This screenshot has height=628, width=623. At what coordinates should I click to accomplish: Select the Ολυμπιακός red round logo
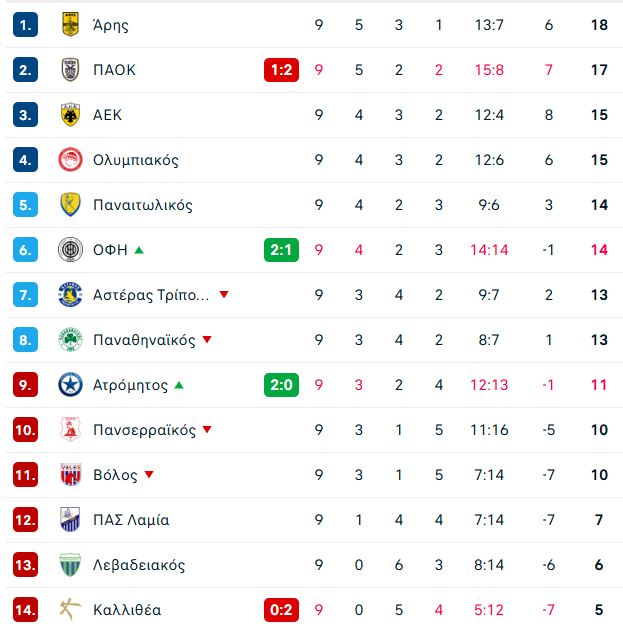coord(70,160)
